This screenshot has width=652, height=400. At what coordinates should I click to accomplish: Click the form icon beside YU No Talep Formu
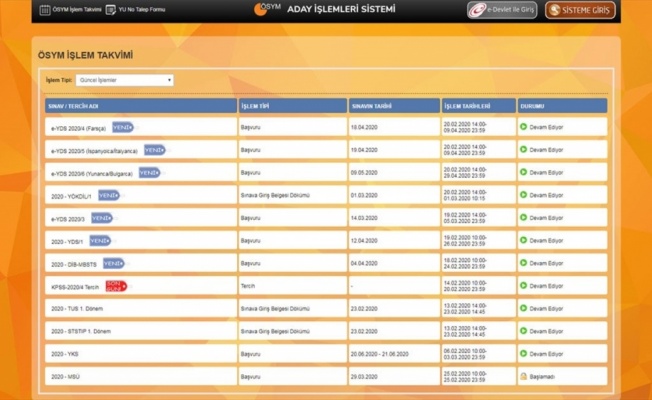[x=110, y=10]
